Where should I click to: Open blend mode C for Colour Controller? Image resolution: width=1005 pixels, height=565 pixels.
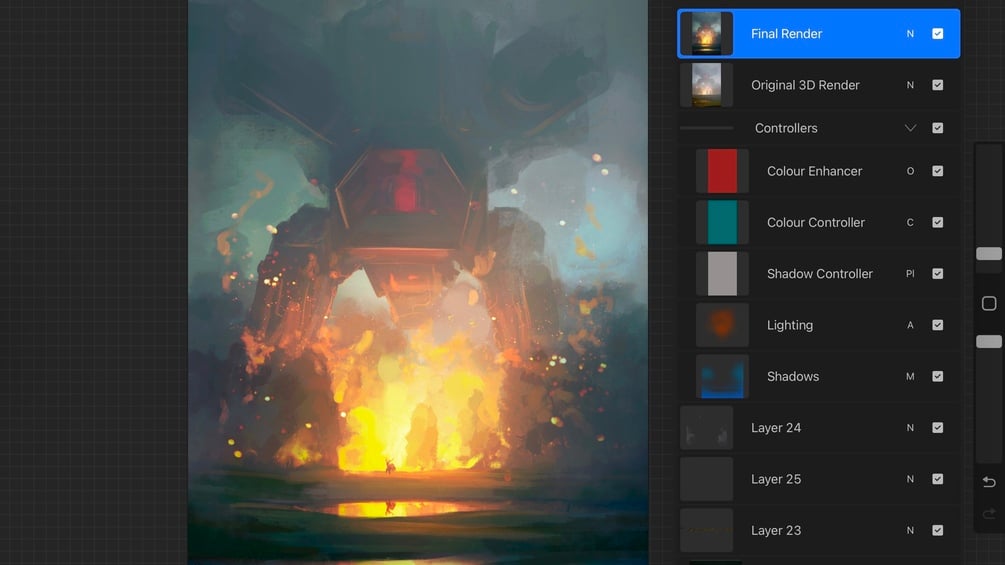[x=910, y=222]
